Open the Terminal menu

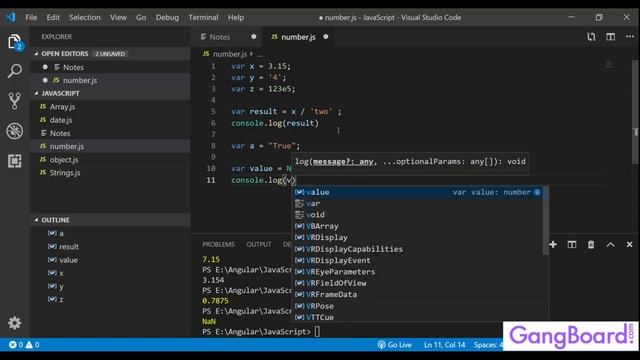pyautogui.click(x=203, y=17)
